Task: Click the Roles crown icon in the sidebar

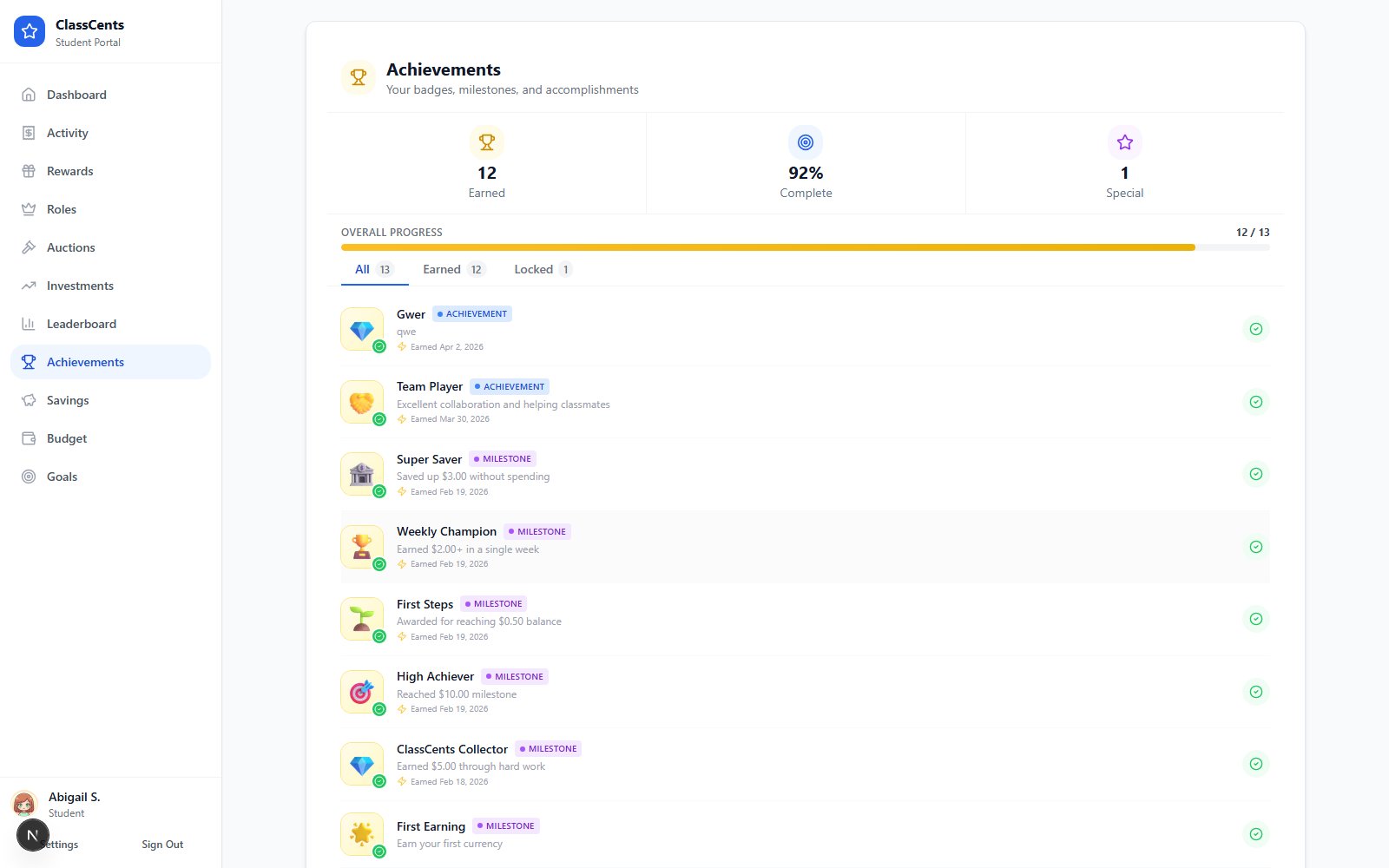Action: (29, 209)
